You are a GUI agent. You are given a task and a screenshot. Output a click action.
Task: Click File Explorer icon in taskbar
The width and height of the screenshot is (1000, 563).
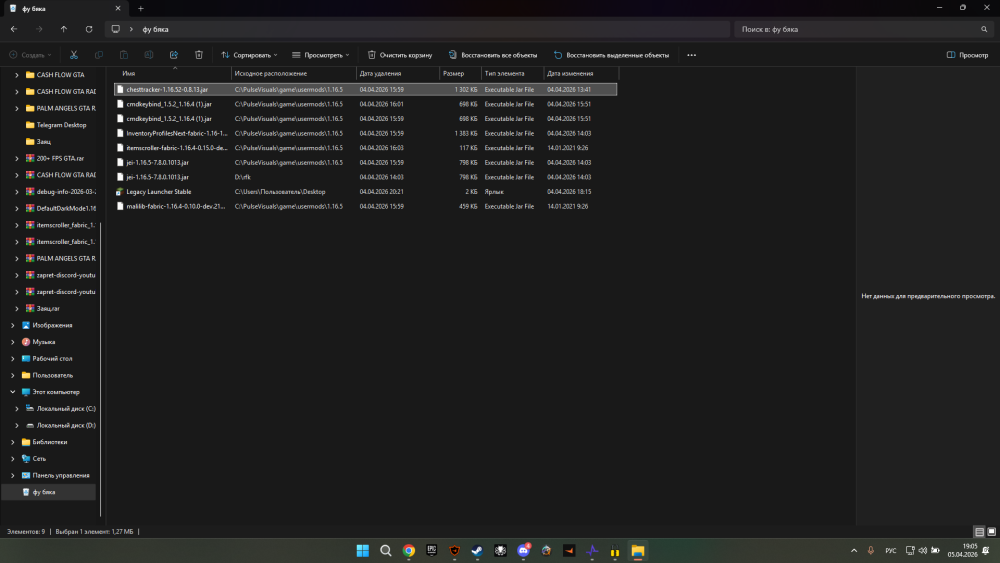pyautogui.click(x=638, y=551)
